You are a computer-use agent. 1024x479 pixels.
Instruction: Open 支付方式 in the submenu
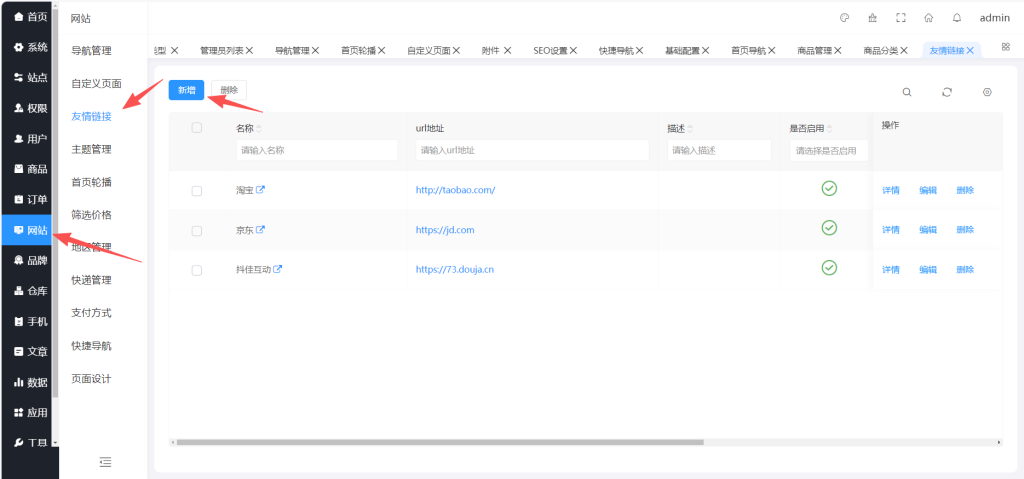tap(91, 313)
